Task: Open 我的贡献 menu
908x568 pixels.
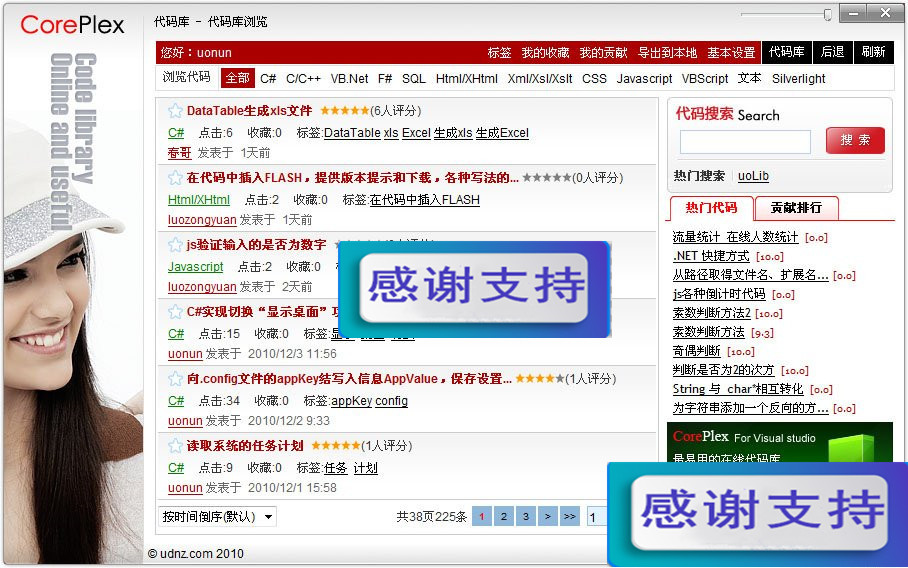Action: (x=603, y=53)
